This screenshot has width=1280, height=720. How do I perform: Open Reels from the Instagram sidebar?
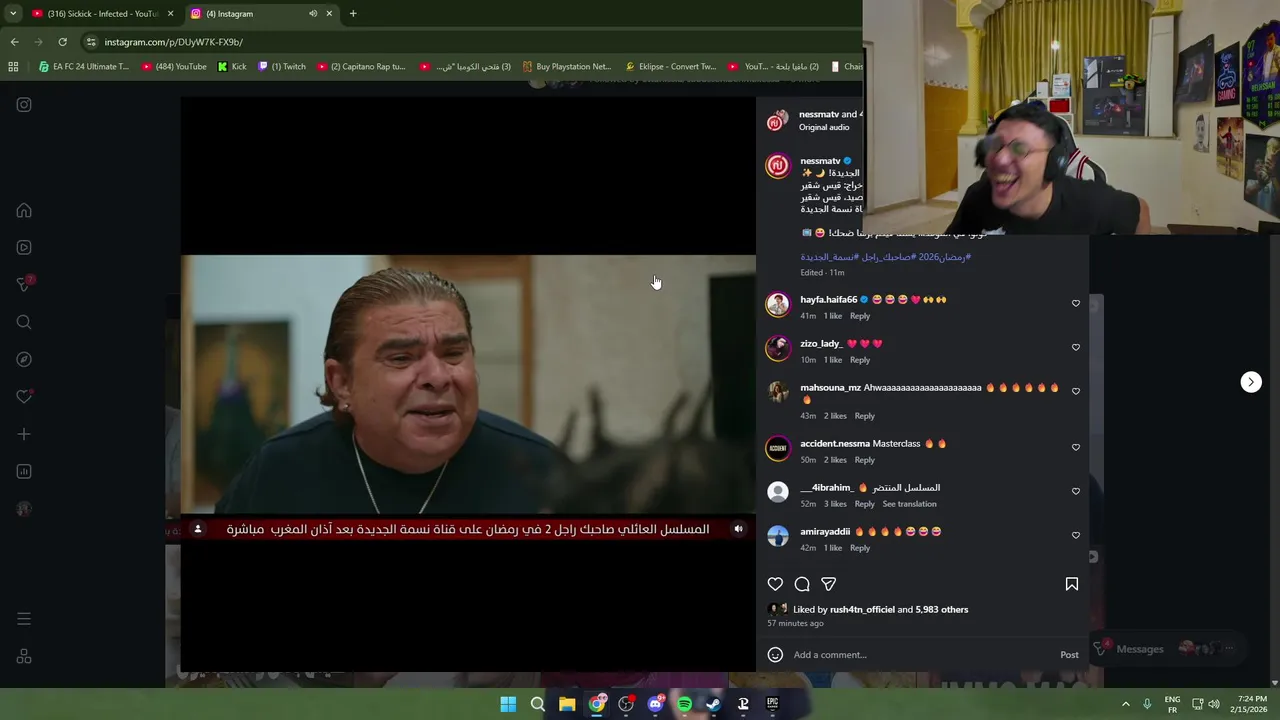pos(24,248)
